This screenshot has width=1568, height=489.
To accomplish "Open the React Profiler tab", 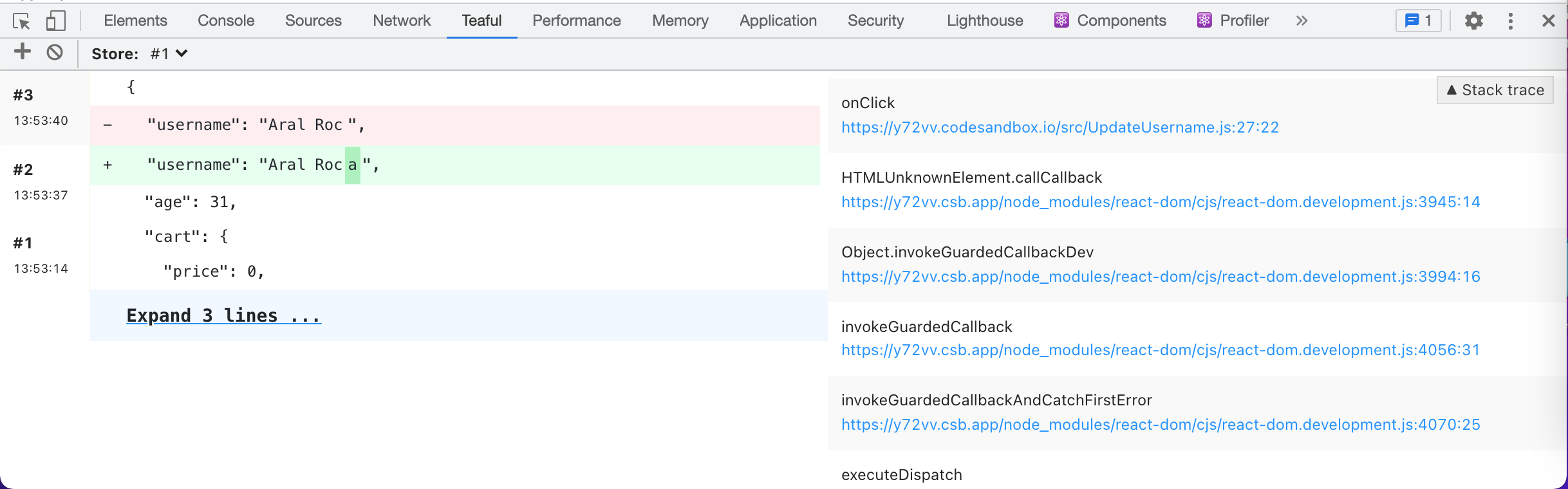I will [1233, 21].
